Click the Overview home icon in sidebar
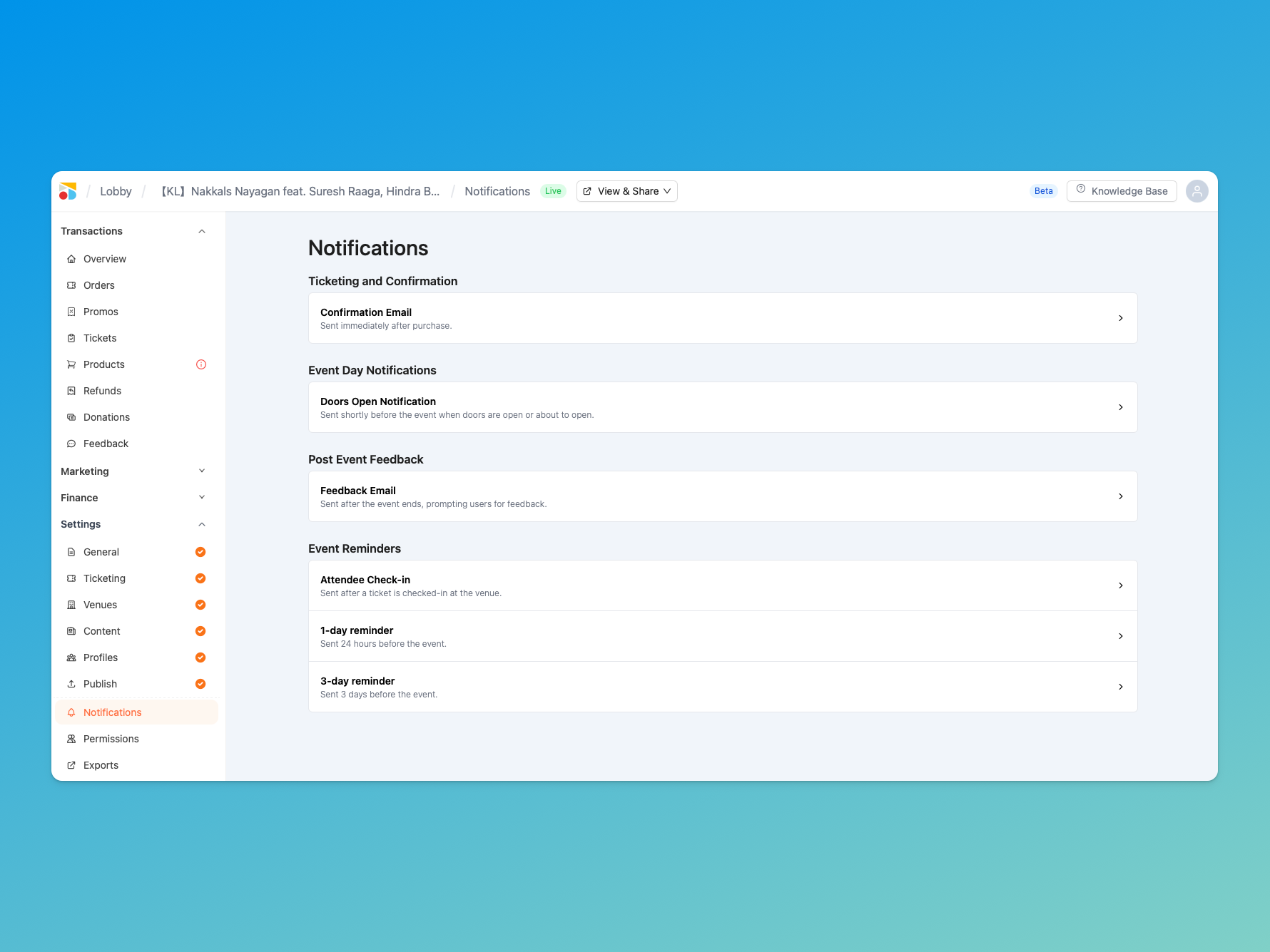 [x=71, y=259]
